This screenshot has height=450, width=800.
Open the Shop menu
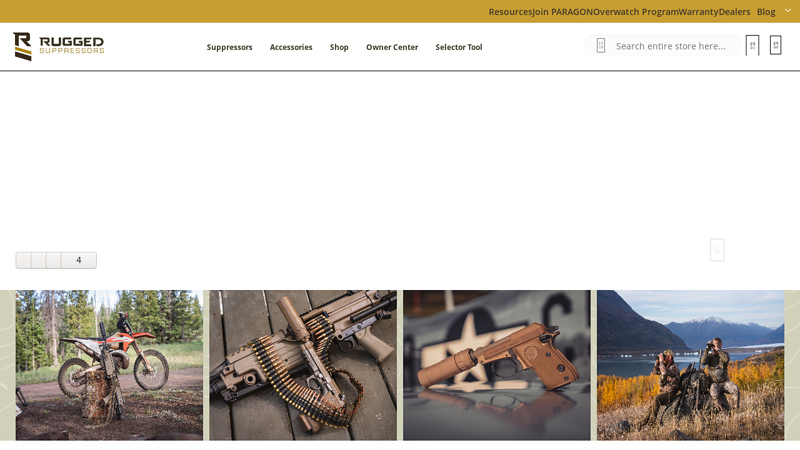pyautogui.click(x=339, y=47)
